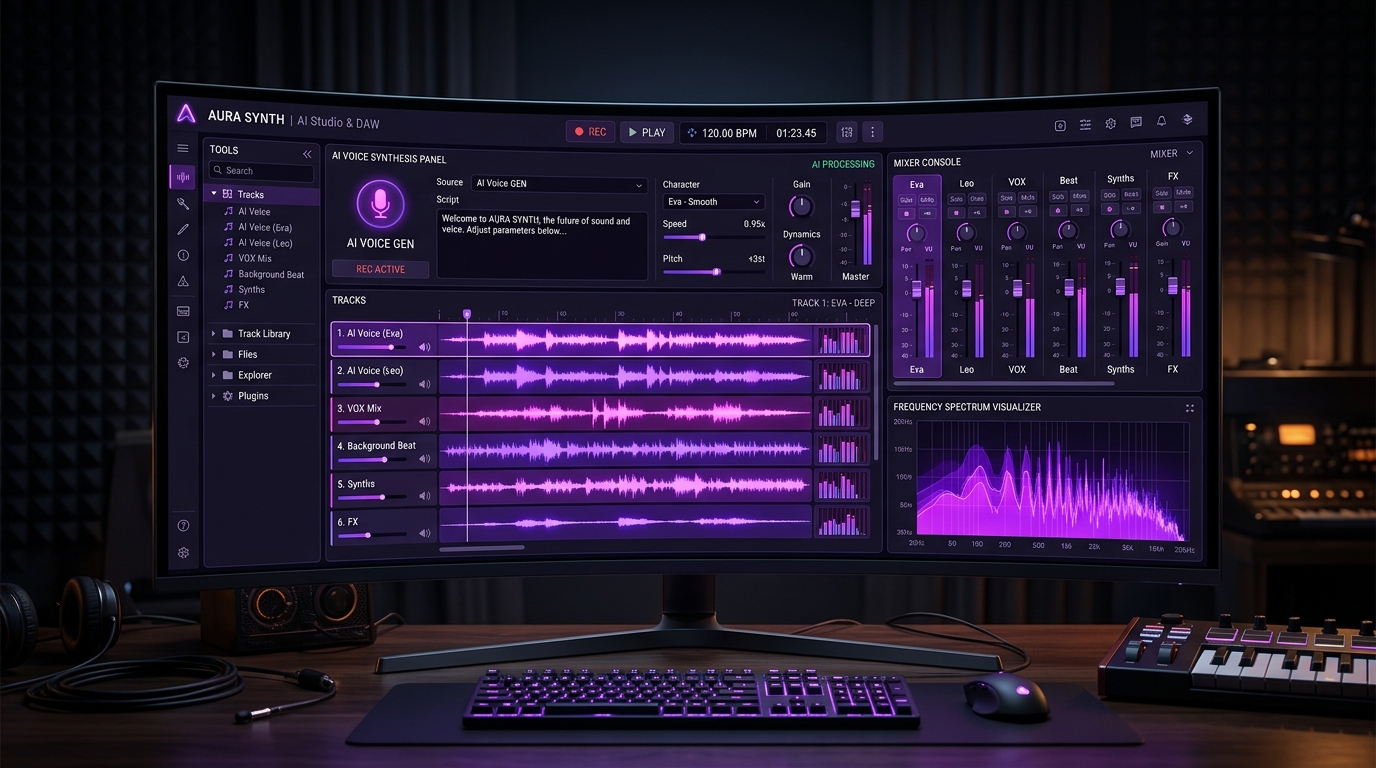Open the notifications bell icon

pyautogui.click(x=1161, y=121)
